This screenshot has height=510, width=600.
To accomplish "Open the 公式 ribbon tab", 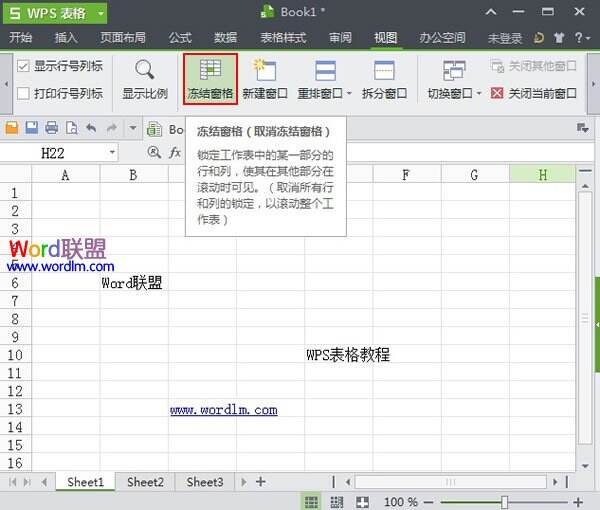I will click(x=180, y=38).
